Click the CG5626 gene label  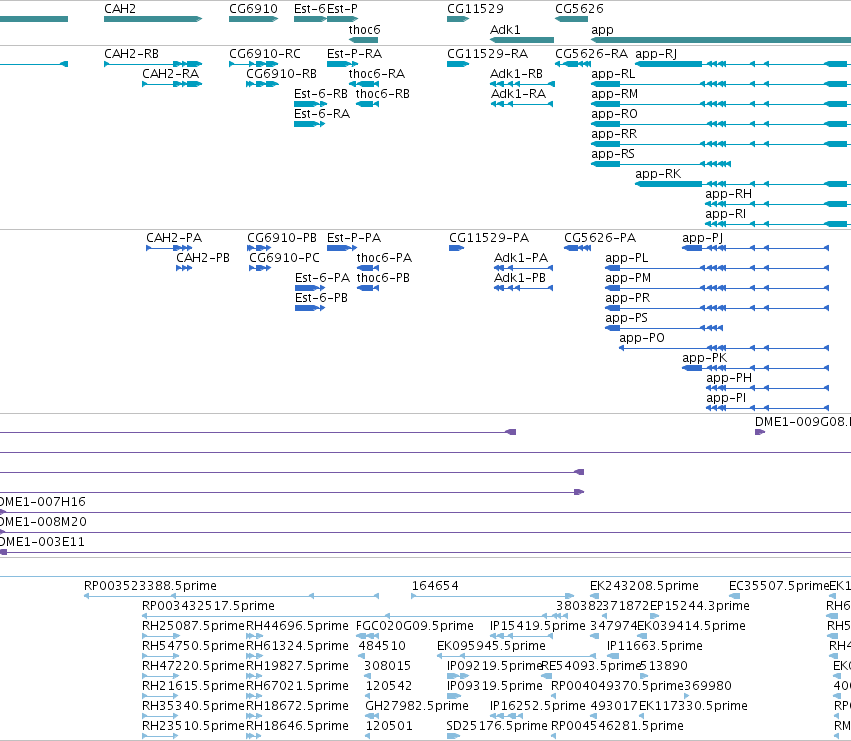(x=579, y=9)
